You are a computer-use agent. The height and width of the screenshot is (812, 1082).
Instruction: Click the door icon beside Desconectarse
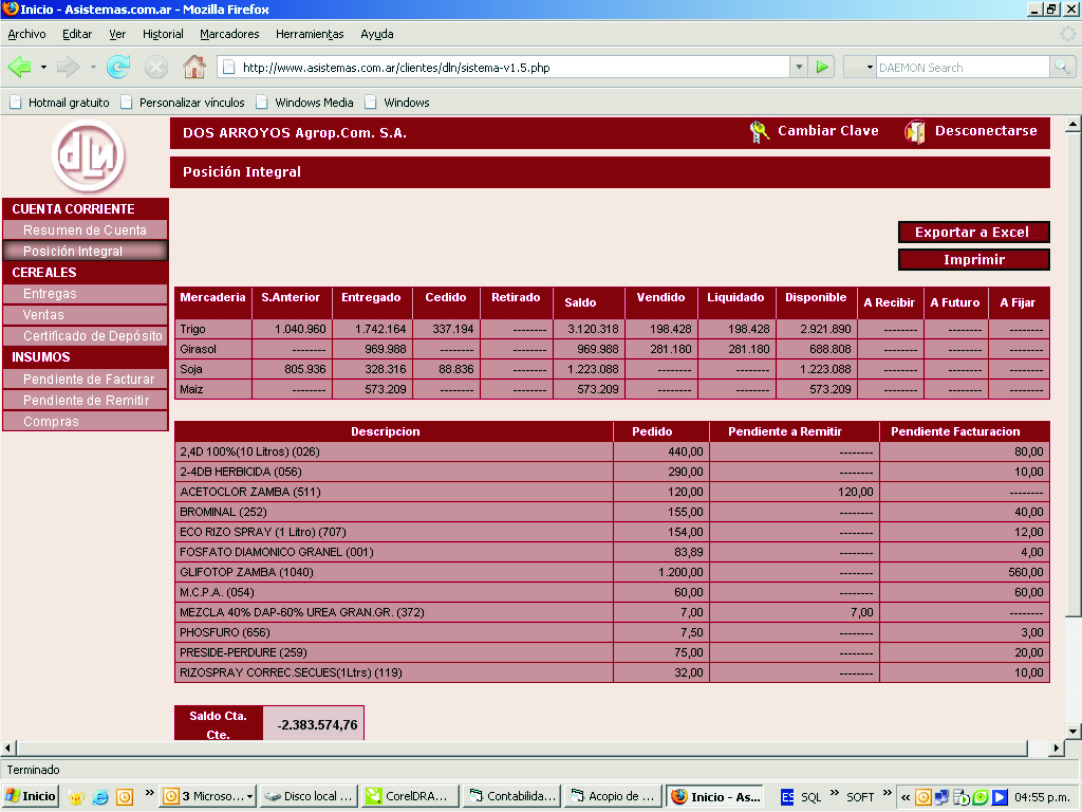pyautogui.click(x=914, y=132)
